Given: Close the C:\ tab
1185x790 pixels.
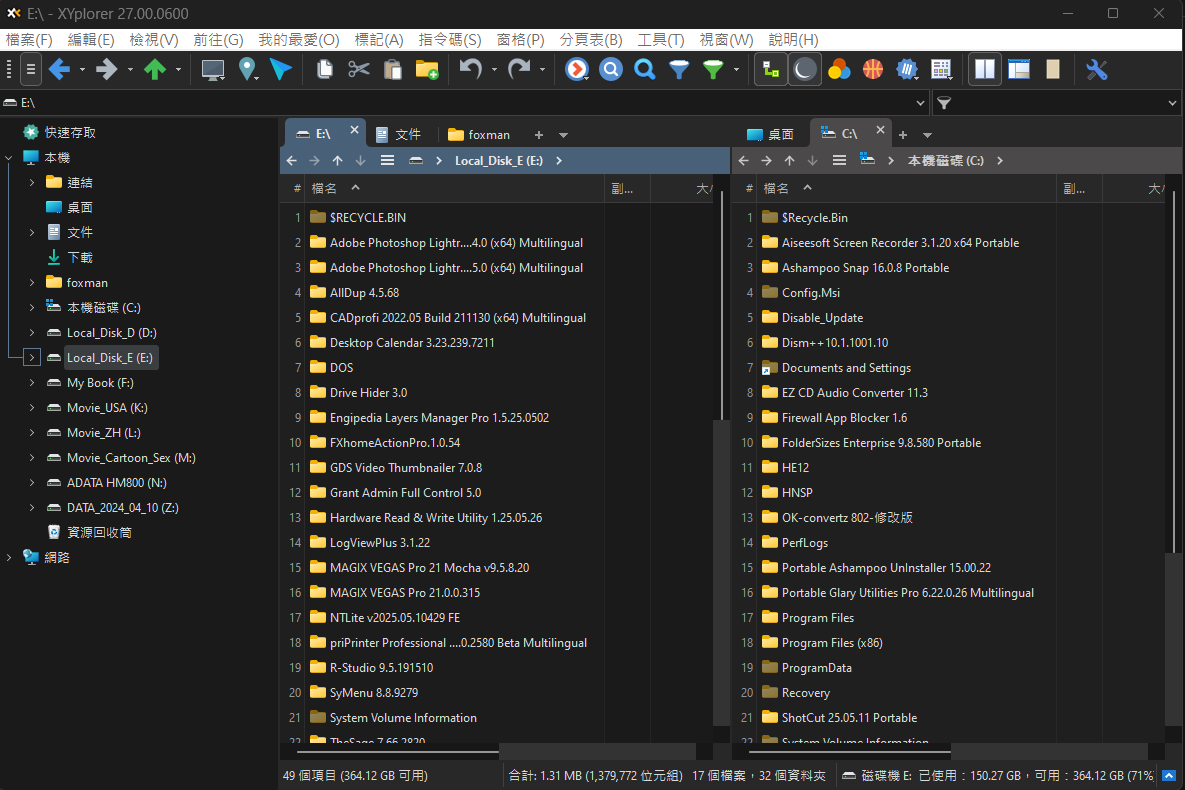Looking at the screenshot, I should point(880,130).
